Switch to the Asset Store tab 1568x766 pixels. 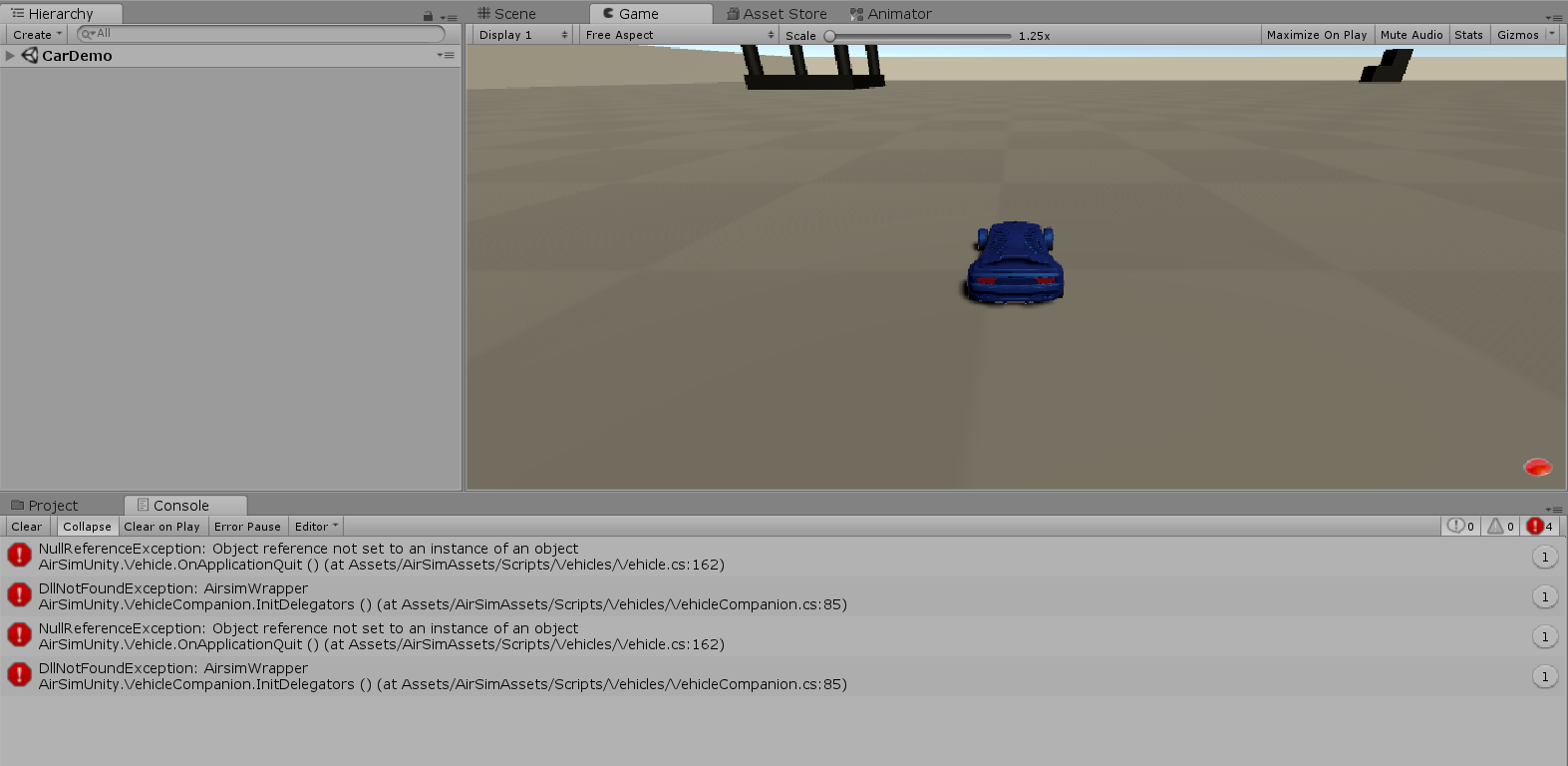pyautogui.click(x=777, y=14)
